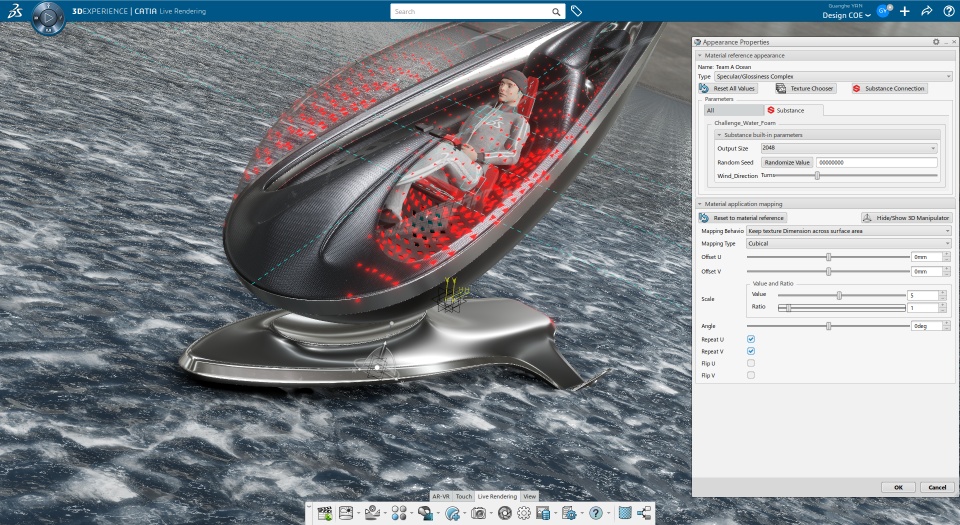This screenshot has height=525, width=960.
Task: Click the document with gear icon
Action: click(x=569, y=513)
